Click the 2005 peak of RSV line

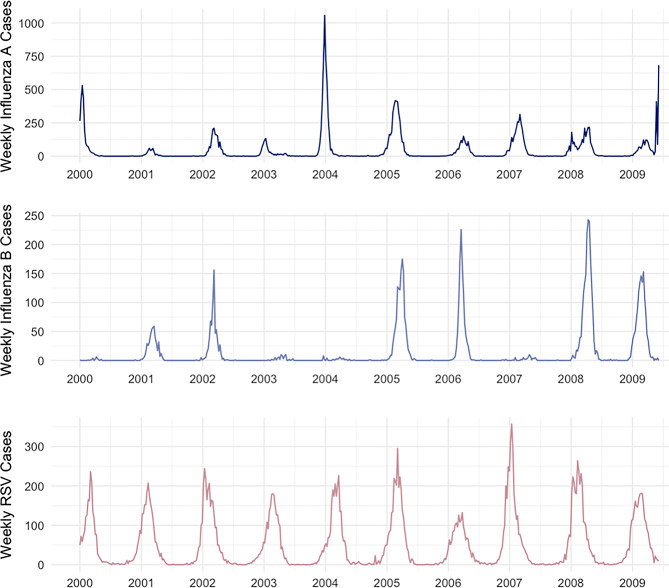point(397,449)
